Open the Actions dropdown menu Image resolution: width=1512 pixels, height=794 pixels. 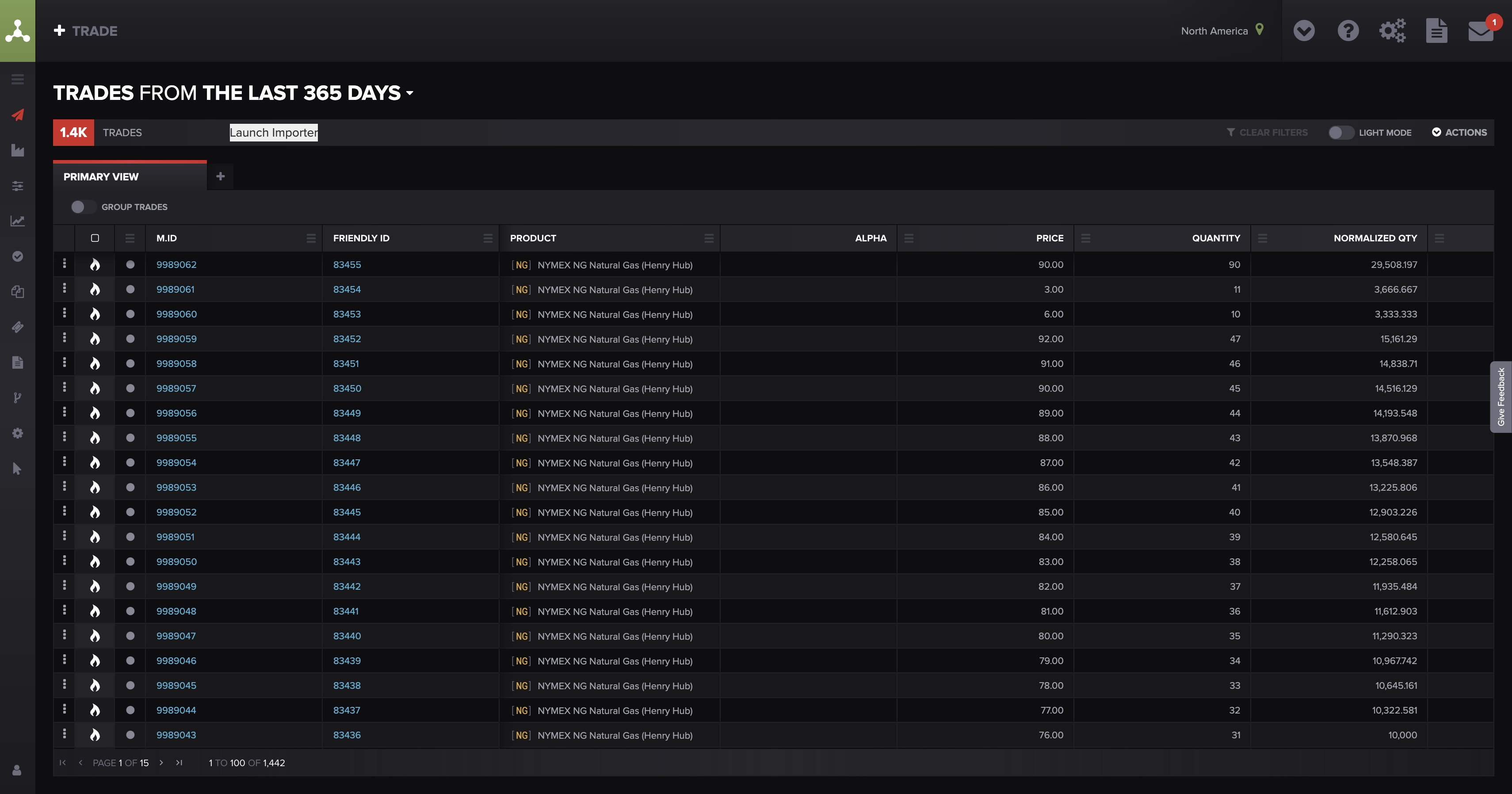(1459, 133)
